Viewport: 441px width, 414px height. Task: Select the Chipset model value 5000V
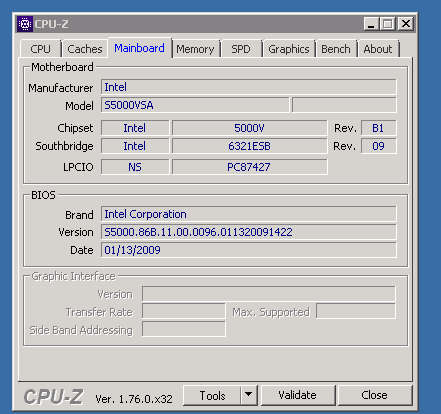coord(249,128)
